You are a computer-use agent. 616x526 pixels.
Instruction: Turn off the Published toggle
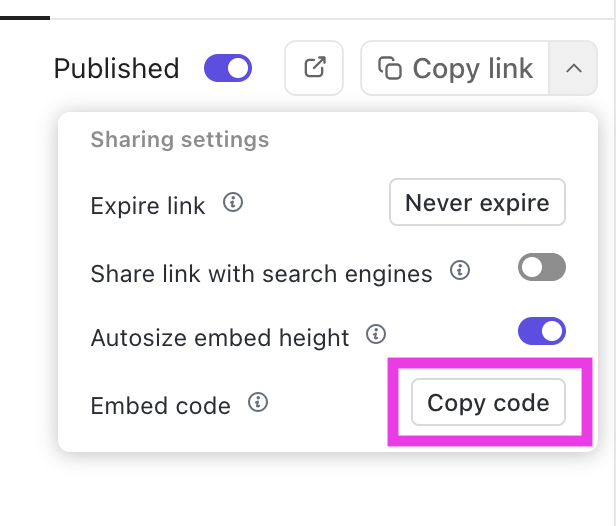coord(228,68)
